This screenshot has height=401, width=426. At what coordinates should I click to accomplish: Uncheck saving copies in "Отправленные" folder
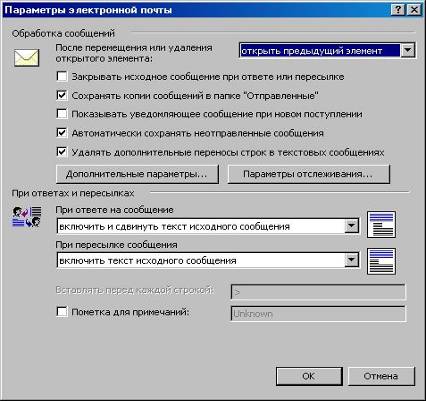tap(62, 95)
